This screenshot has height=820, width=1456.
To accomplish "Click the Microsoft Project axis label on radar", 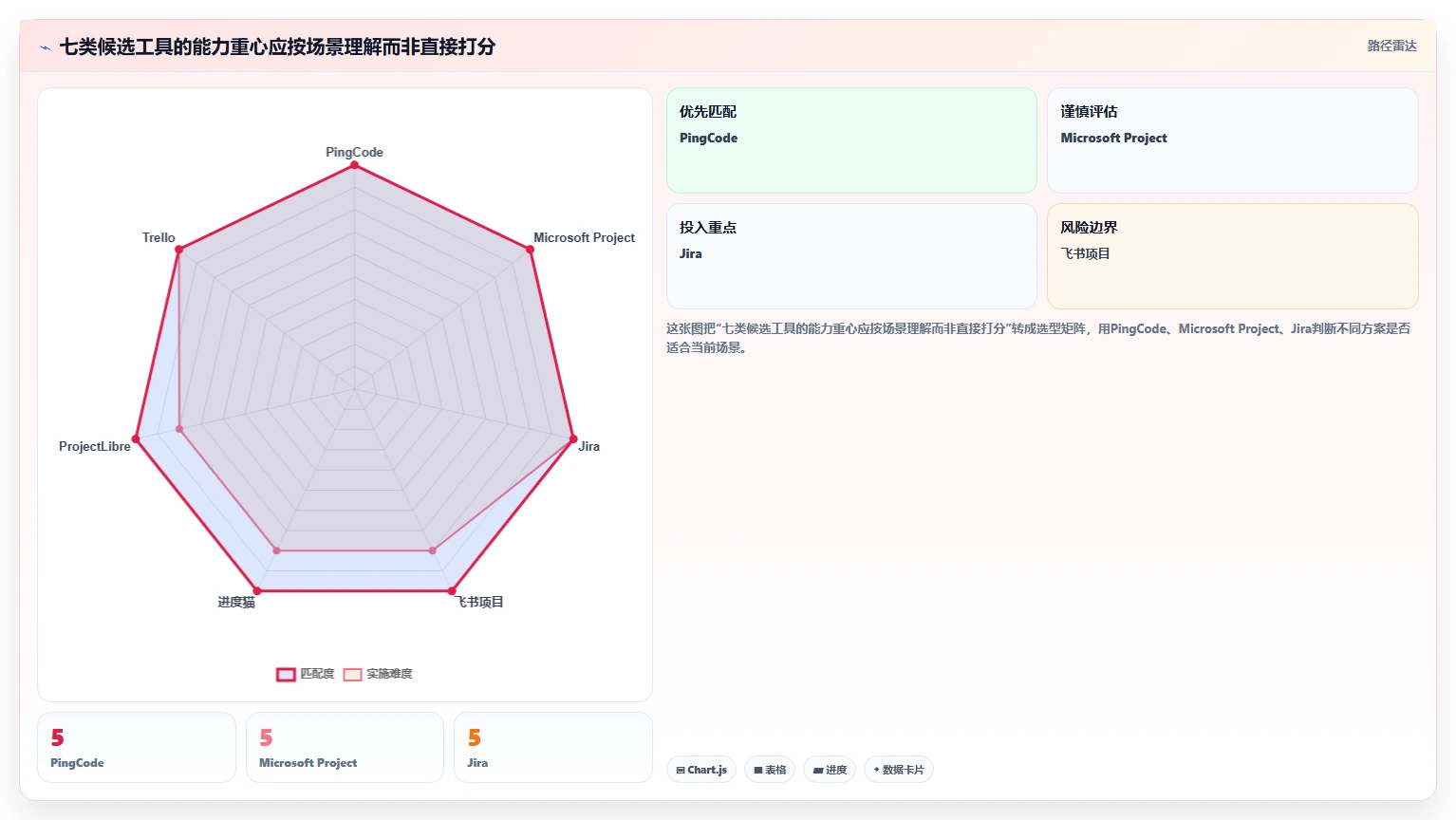I will (584, 237).
